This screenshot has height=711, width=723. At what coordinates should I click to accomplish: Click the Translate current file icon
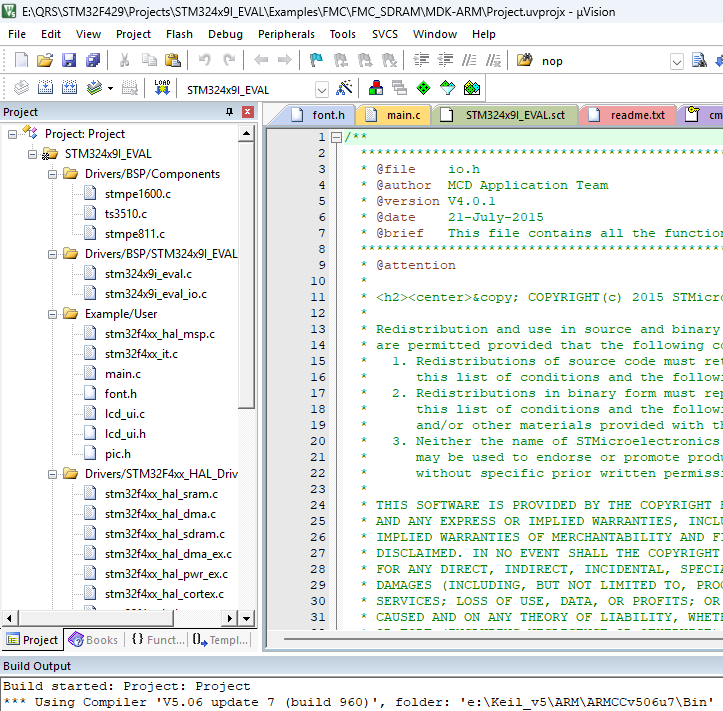pos(21,87)
